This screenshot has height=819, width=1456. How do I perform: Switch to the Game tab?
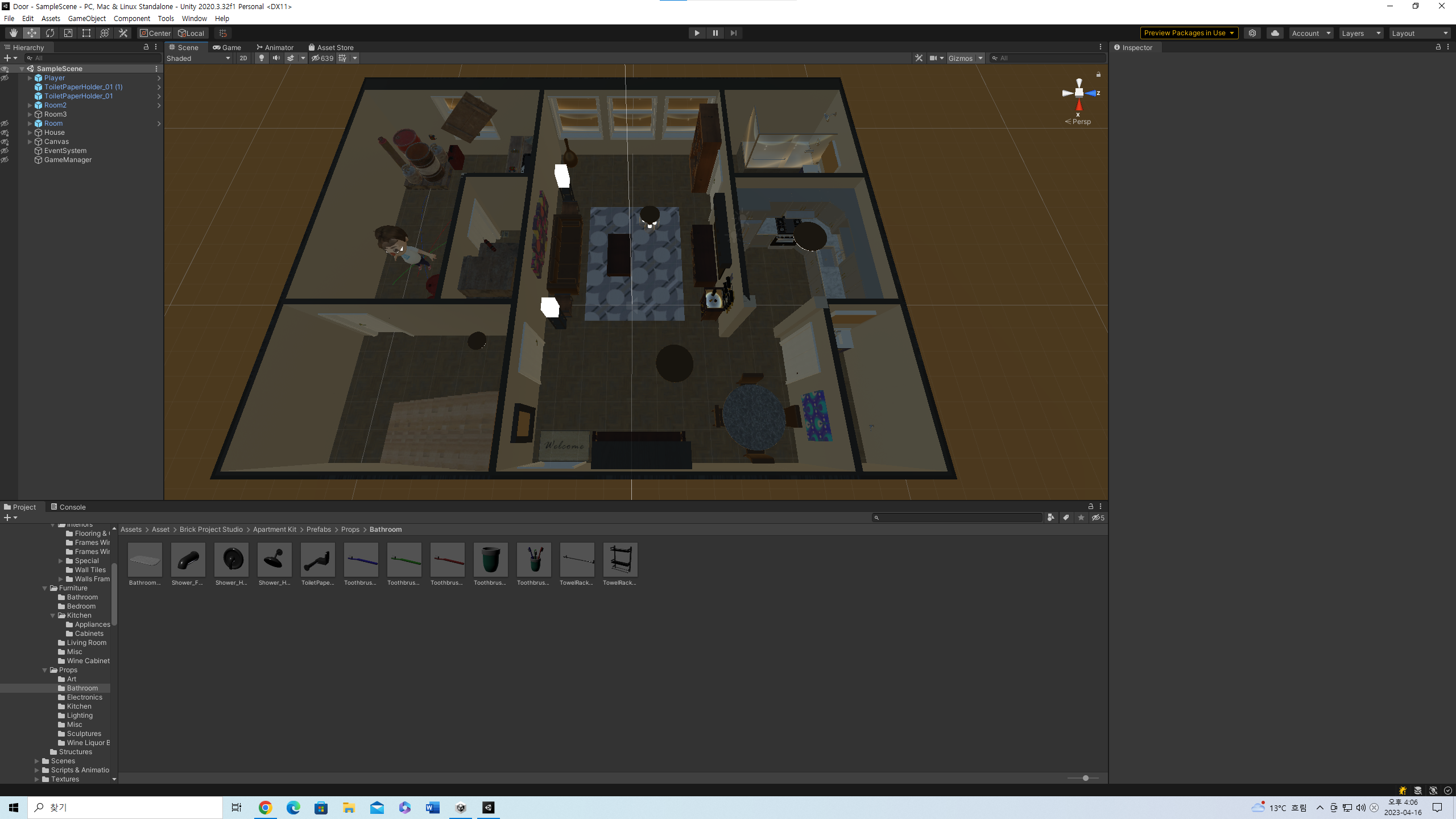point(227,47)
